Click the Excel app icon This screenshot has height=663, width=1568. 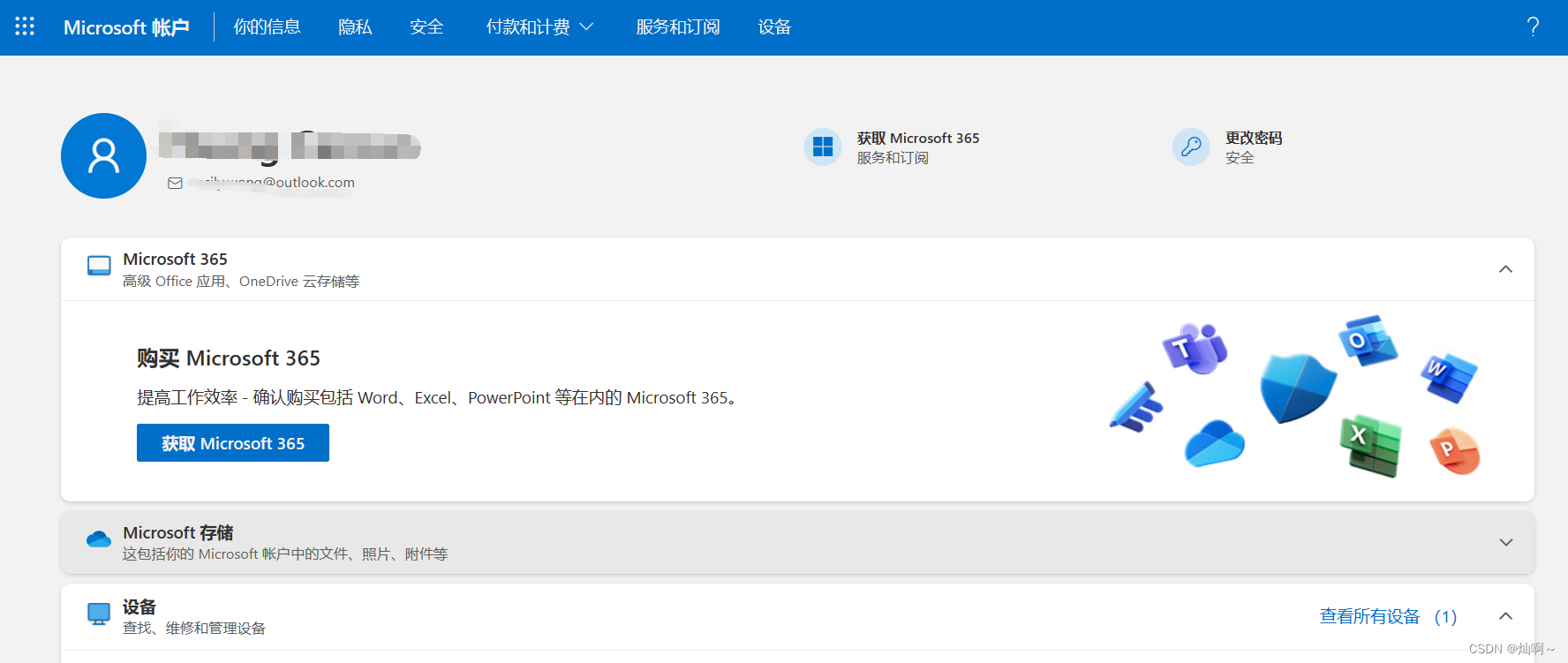[1370, 446]
